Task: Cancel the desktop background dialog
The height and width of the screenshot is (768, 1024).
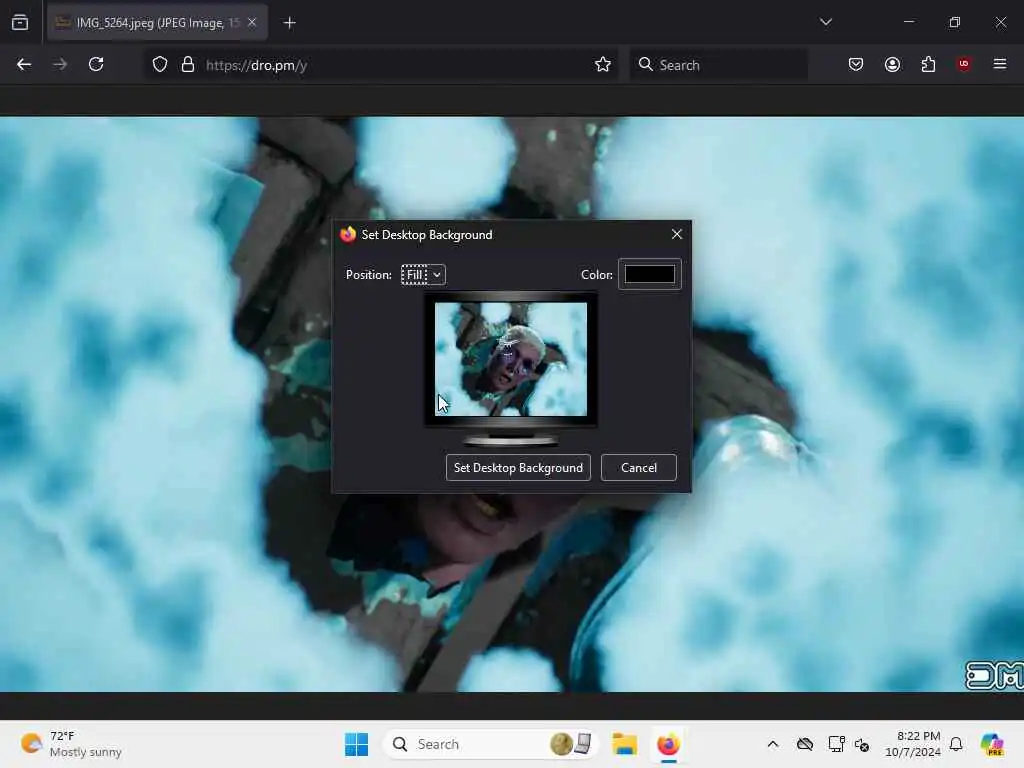Action: coord(639,468)
